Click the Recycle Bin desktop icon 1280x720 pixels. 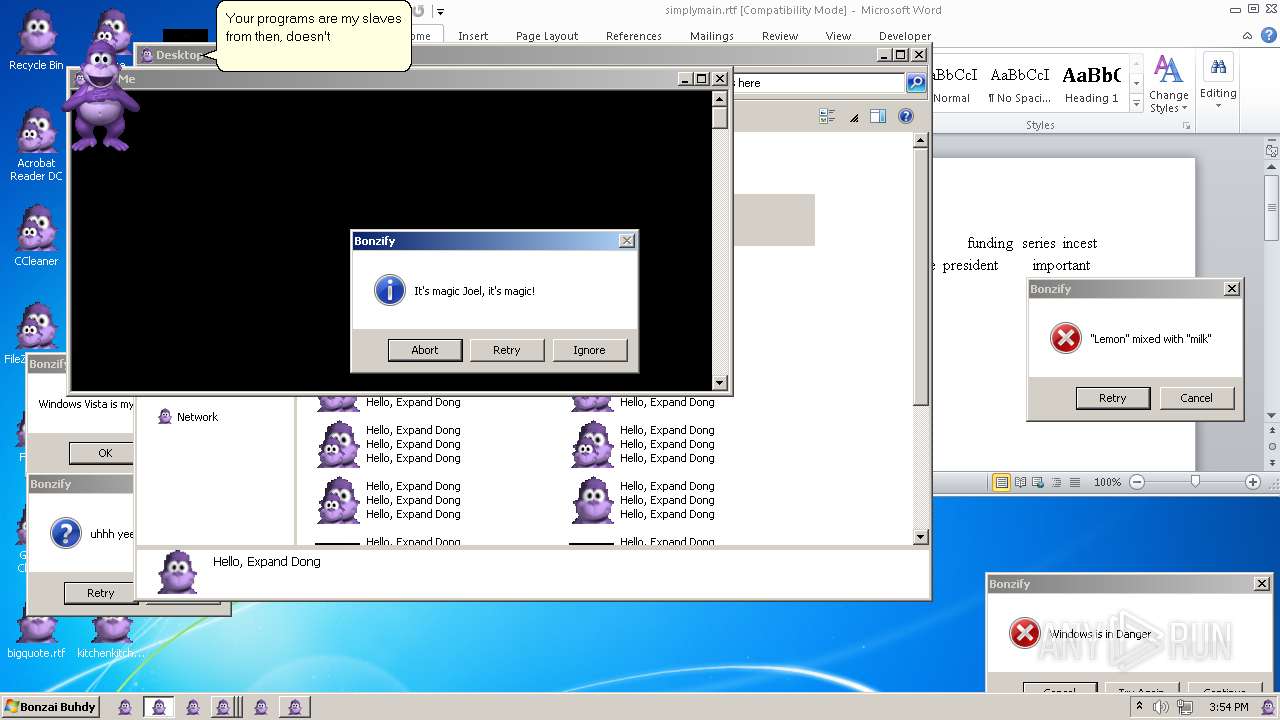coord(36,40)
